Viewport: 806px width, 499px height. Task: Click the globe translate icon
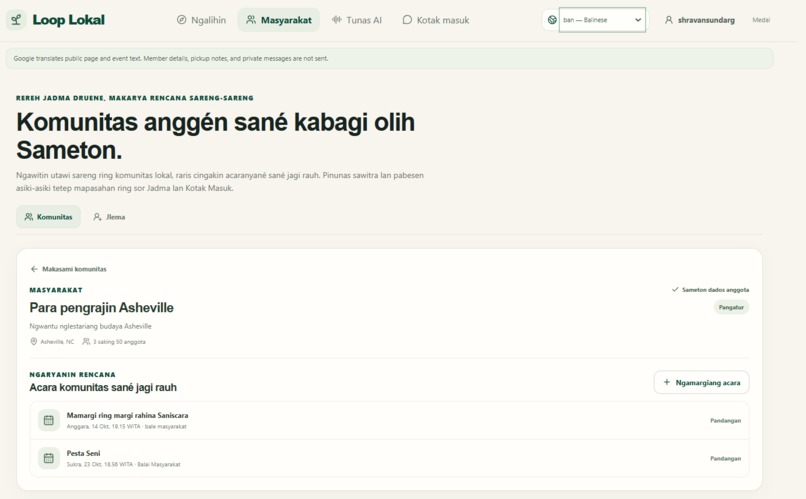pos(552,20)
